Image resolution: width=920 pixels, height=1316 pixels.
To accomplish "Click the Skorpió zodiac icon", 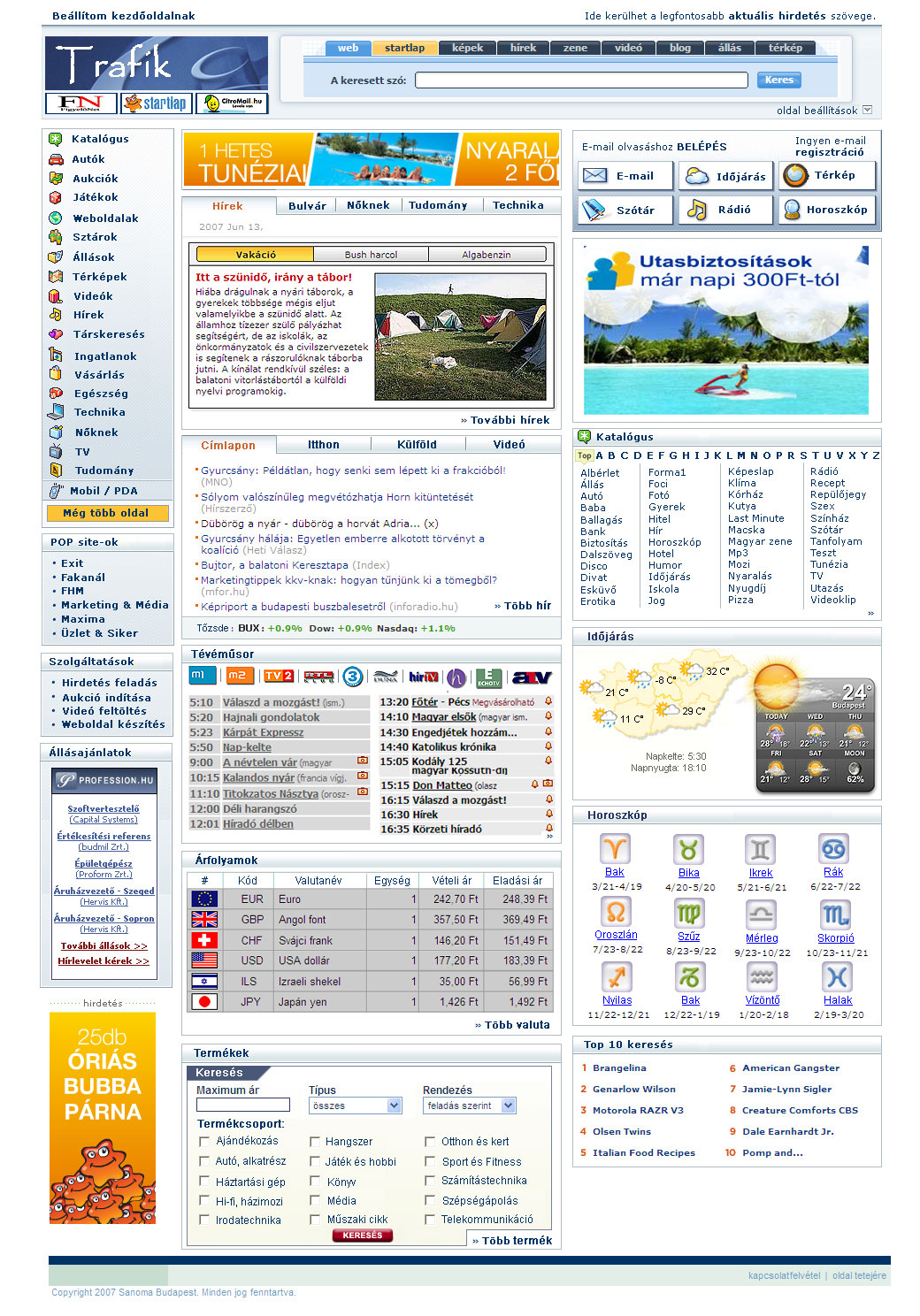I will click(835, 914).
